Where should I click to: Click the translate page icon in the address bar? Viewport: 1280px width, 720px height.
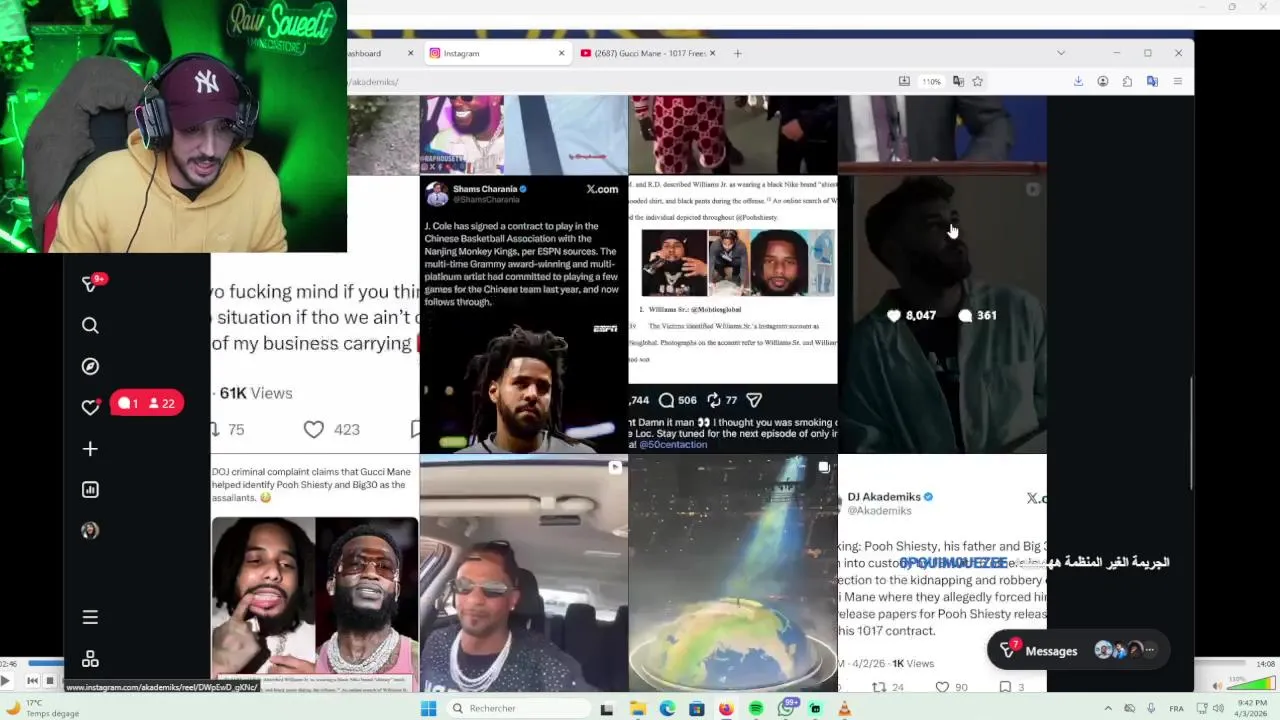(x=958, y=81)
